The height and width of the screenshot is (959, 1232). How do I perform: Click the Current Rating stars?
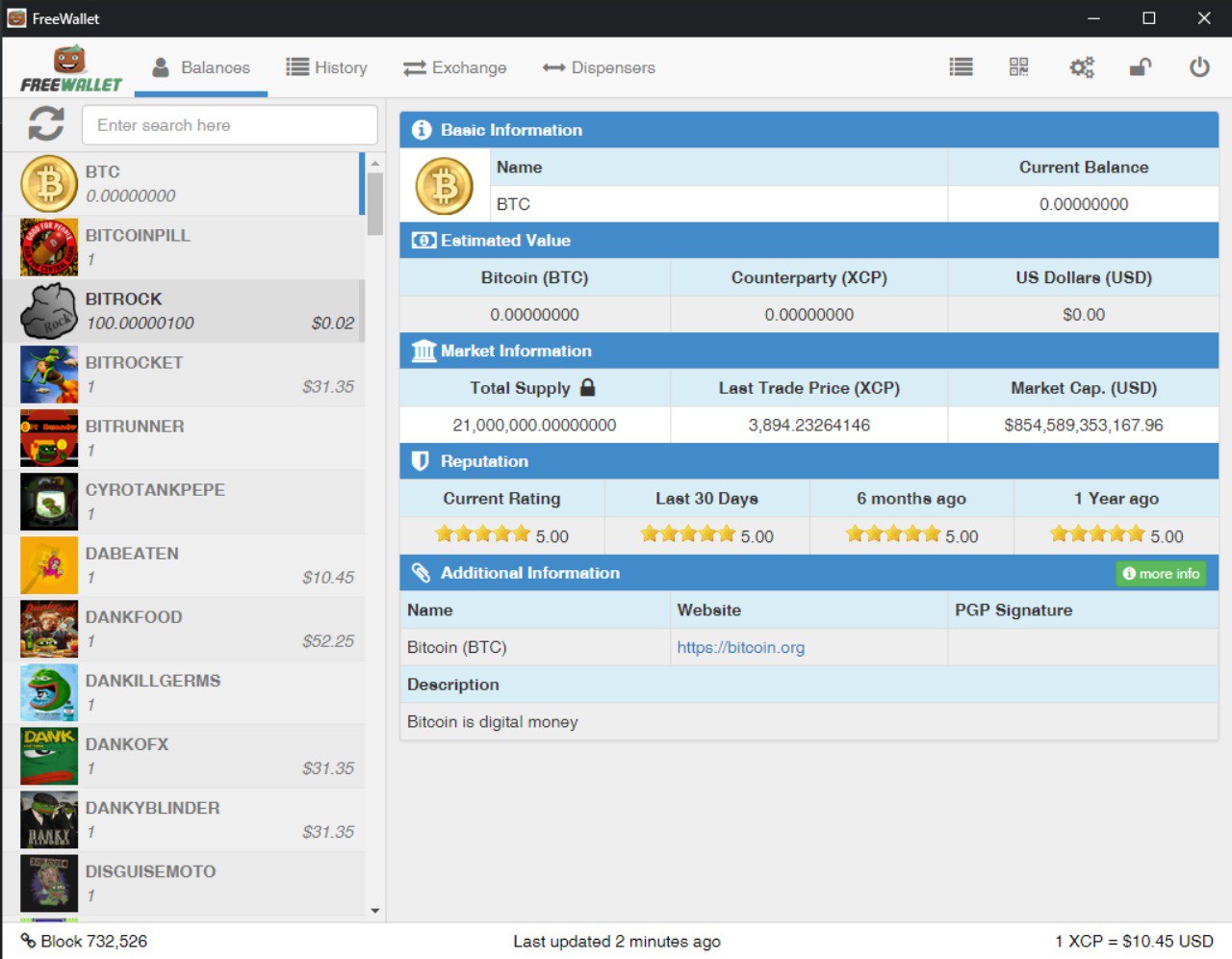(x=482, y=533)
